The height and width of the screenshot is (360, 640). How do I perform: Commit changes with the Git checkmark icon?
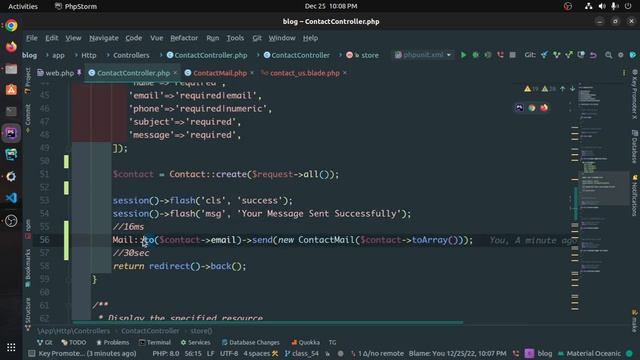pyautogui.click(x=556, y=55)
